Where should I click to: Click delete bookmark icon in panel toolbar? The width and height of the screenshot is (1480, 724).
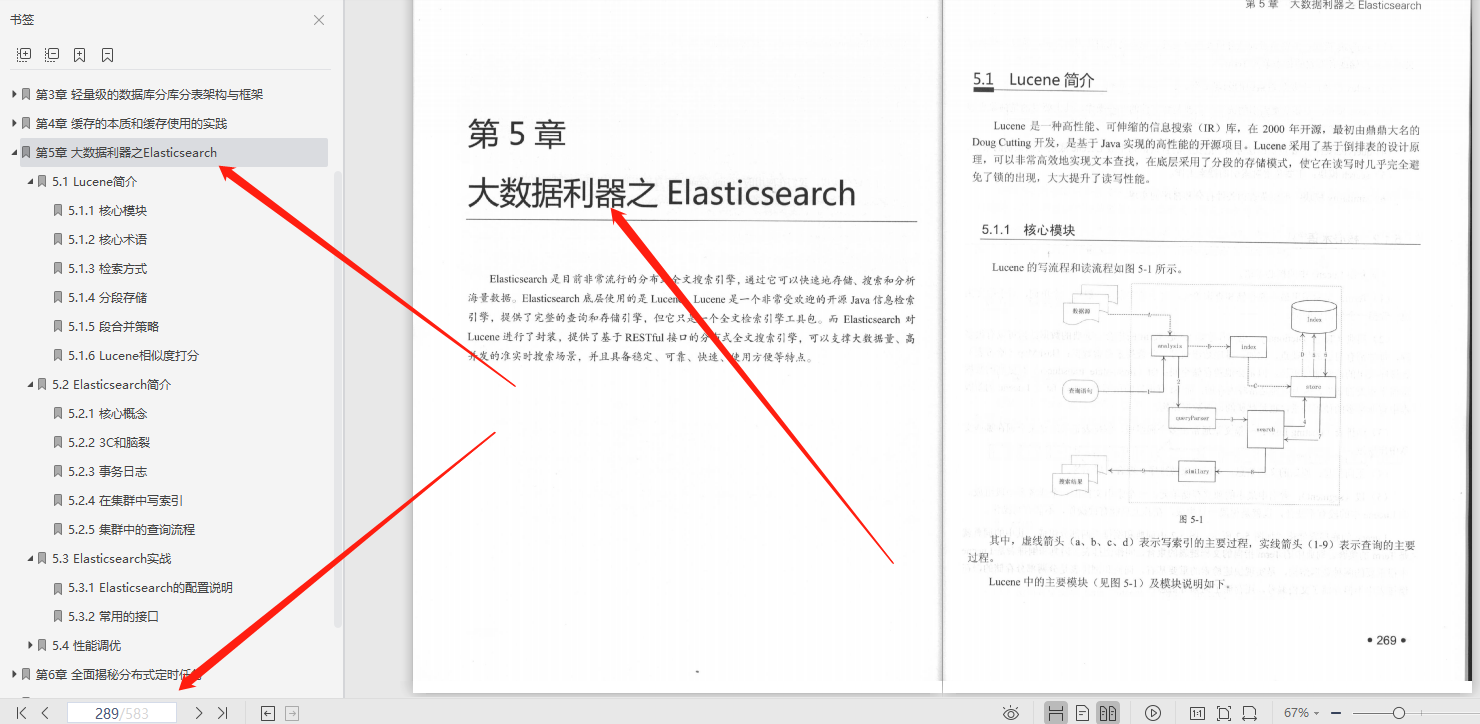tap(107, 55)
